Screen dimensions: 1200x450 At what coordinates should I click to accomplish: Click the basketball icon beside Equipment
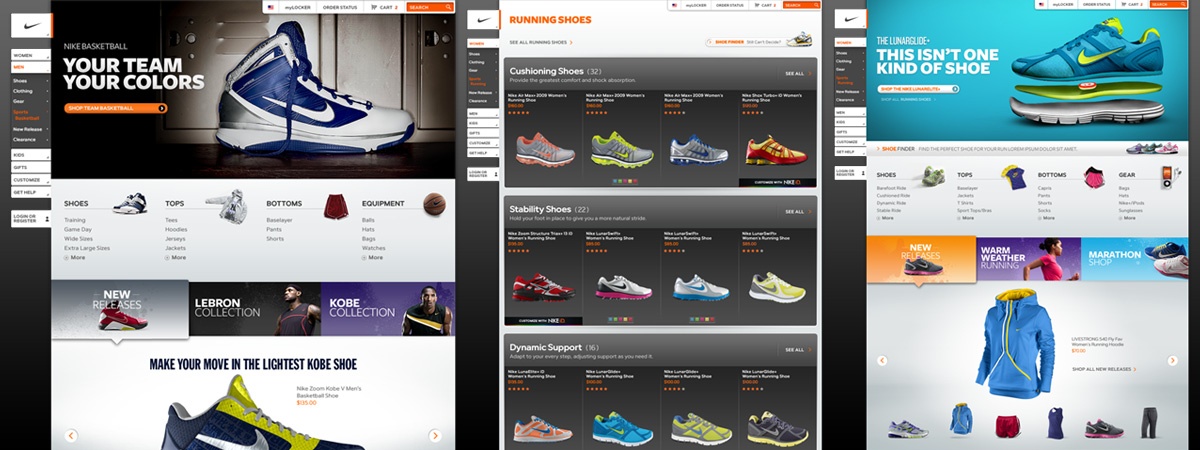pos(433,204)
